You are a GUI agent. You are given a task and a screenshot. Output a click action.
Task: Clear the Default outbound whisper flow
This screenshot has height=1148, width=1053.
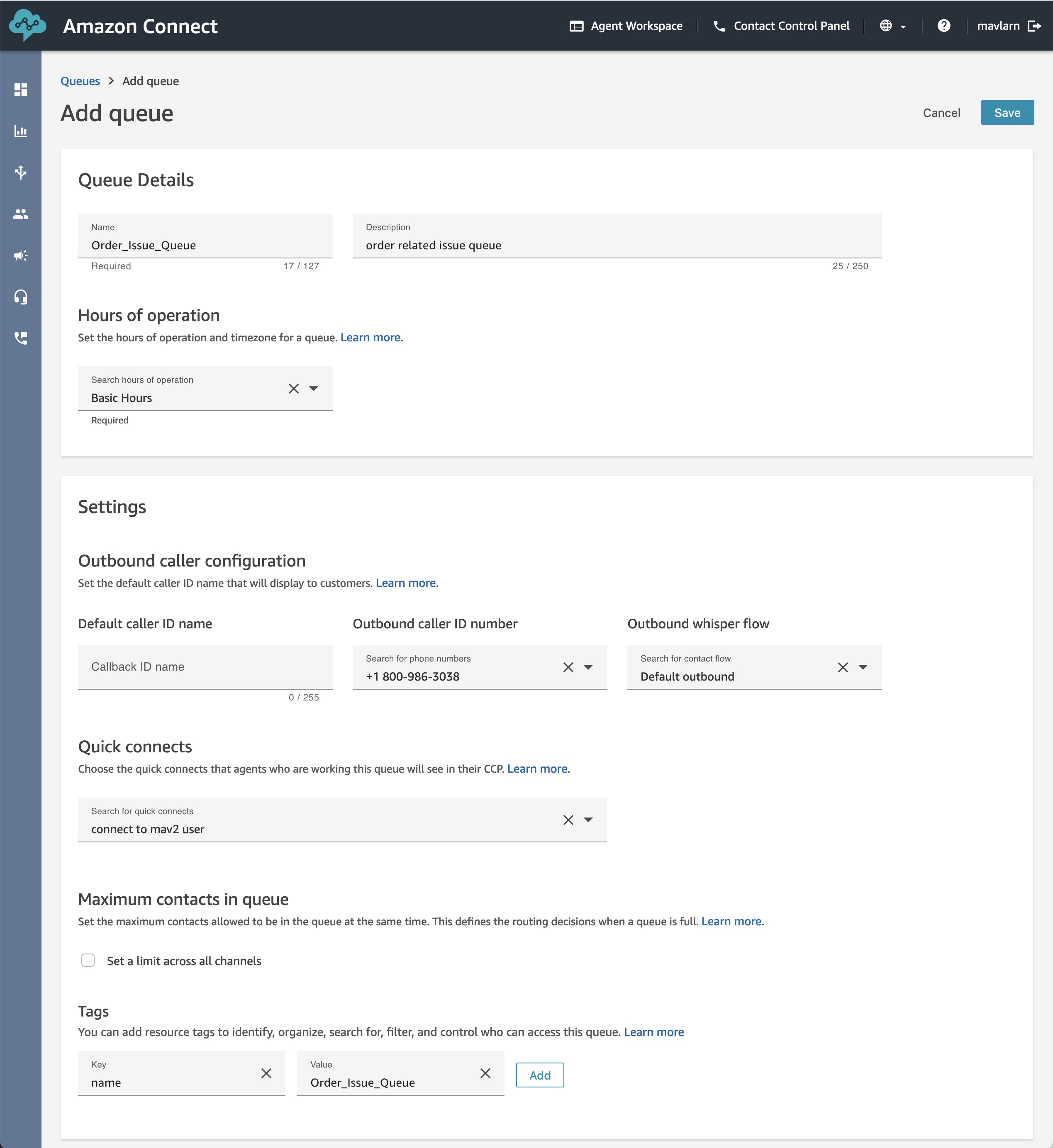pos(843,667)
